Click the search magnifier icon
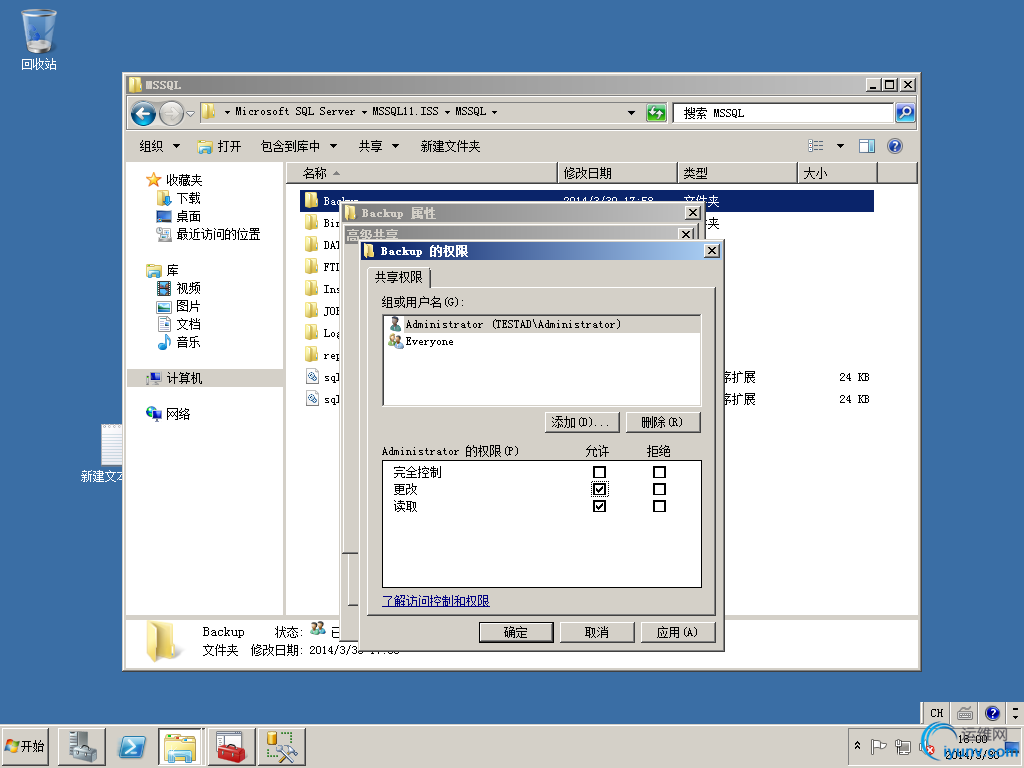This screenshot has height=768, width=1024. tap(904, 113)
